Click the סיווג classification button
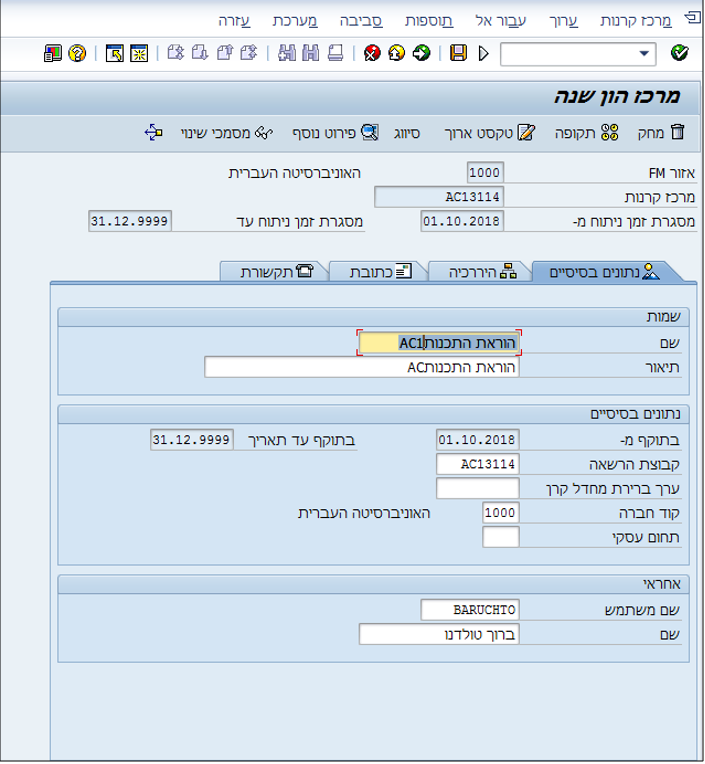 (x=406, y=133)
